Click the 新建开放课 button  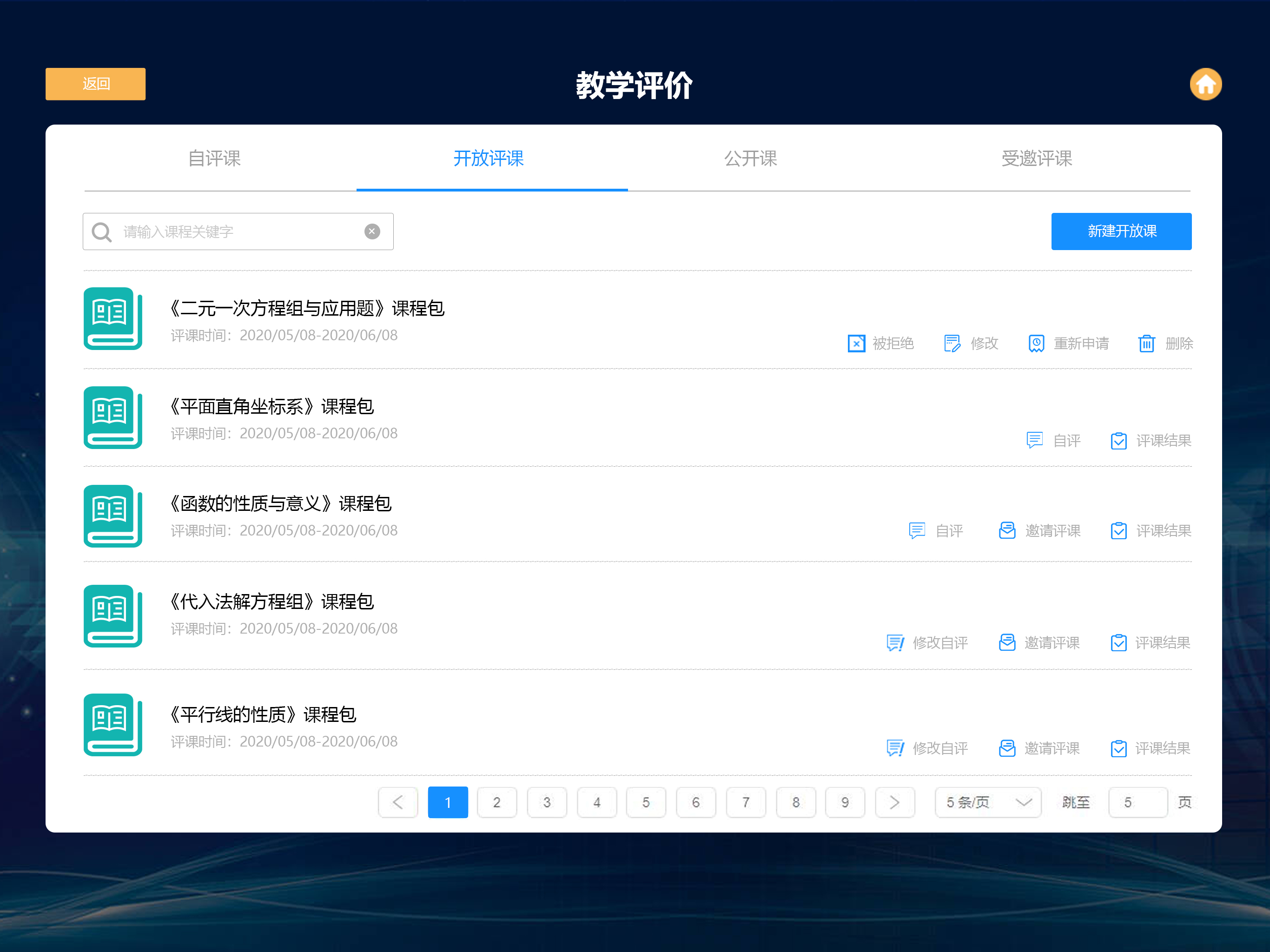coord(1121,231)
